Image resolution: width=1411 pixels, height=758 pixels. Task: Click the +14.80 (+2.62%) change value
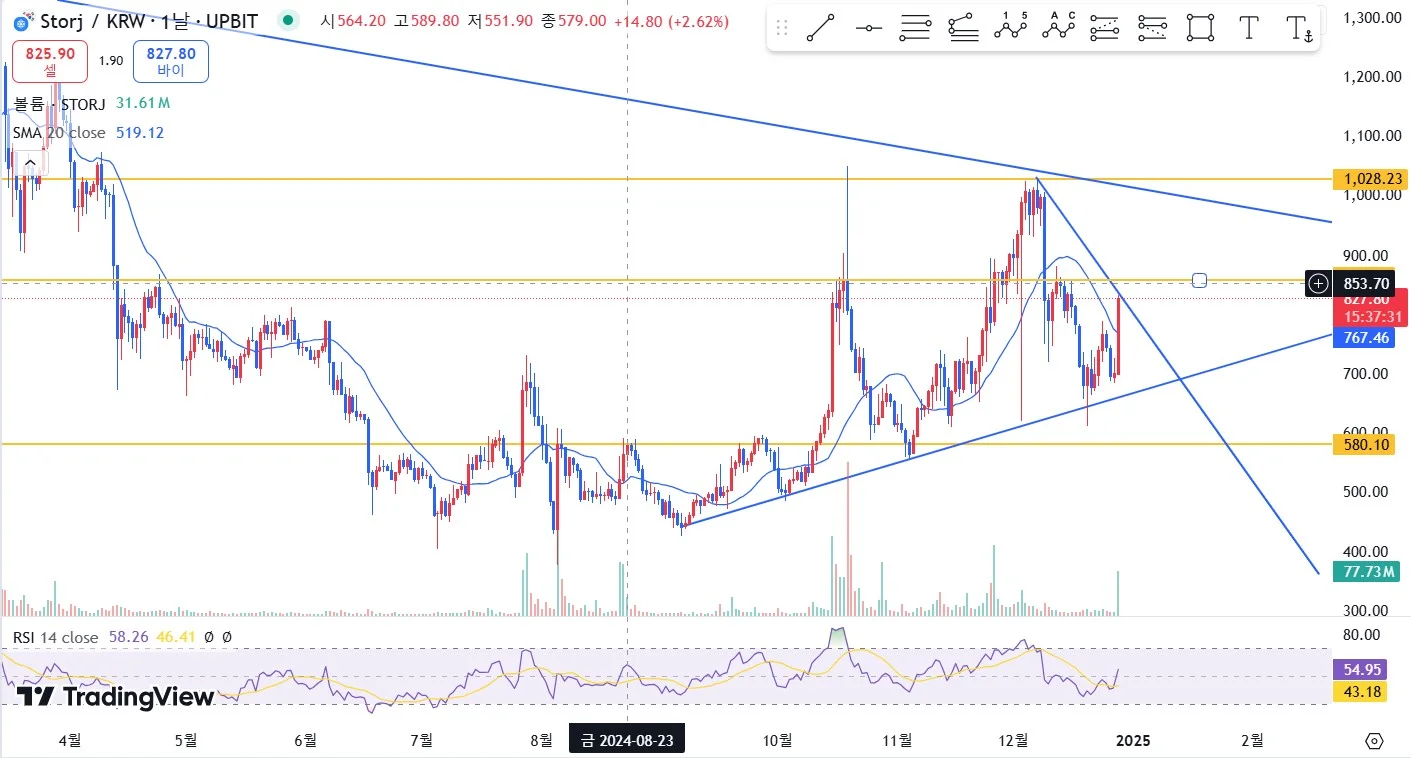[671, 21]
